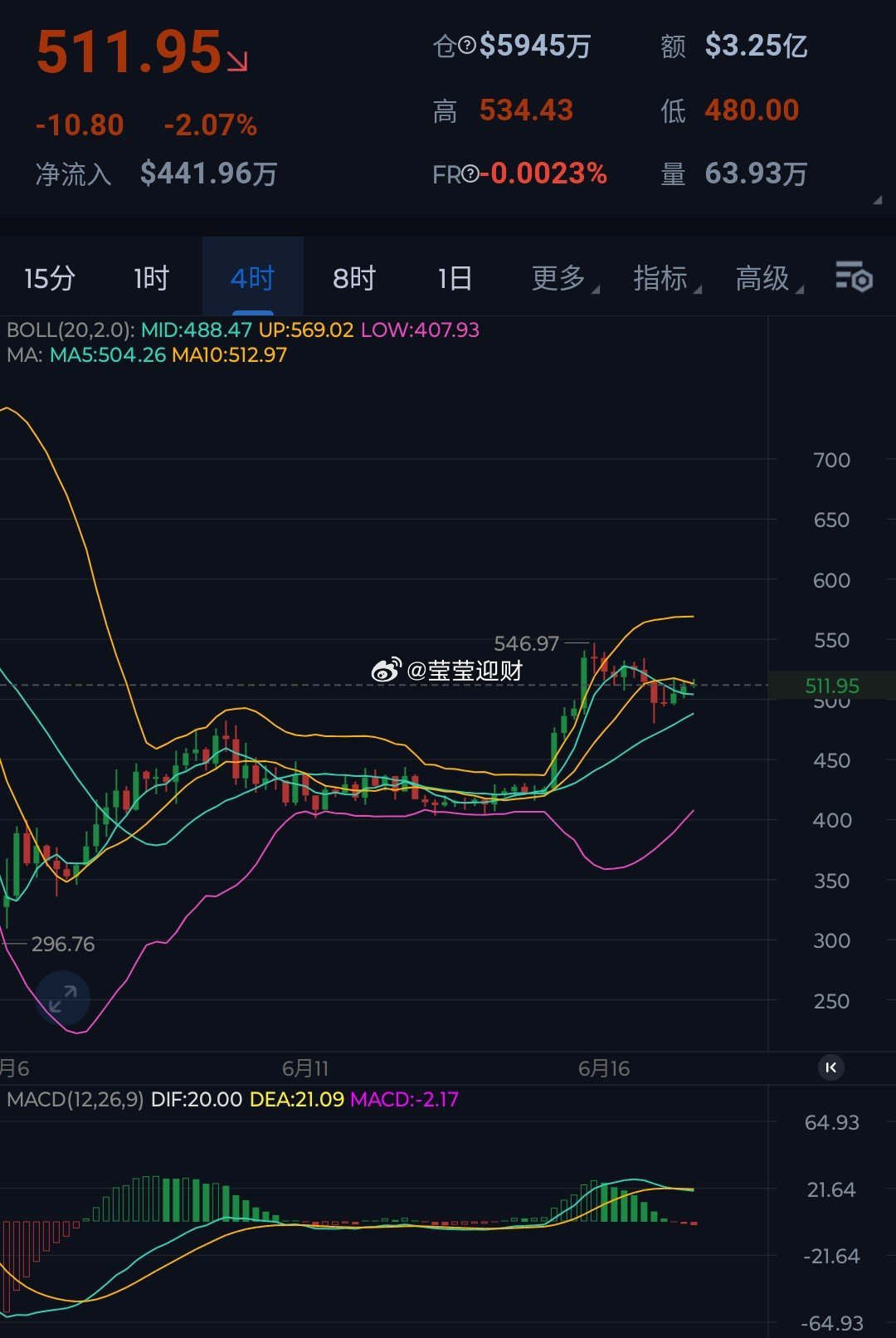Tap the 700 price axis label
Image resolution: width=896 pixels, height=1338 pixels.
(x=831, y=460)
